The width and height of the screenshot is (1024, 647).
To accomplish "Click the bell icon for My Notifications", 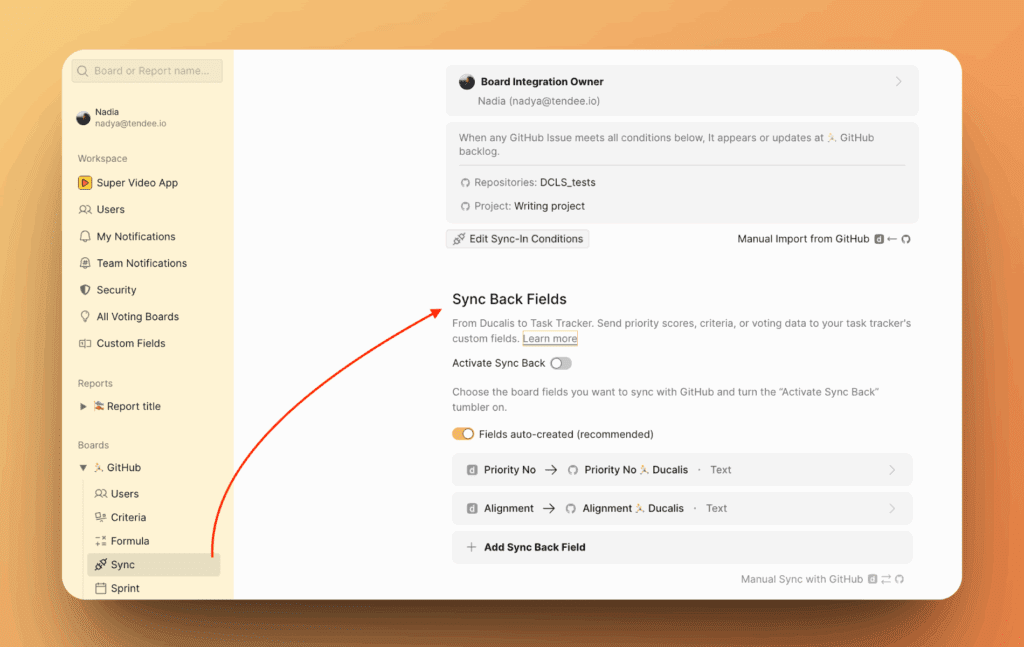I will click(85, 237).
